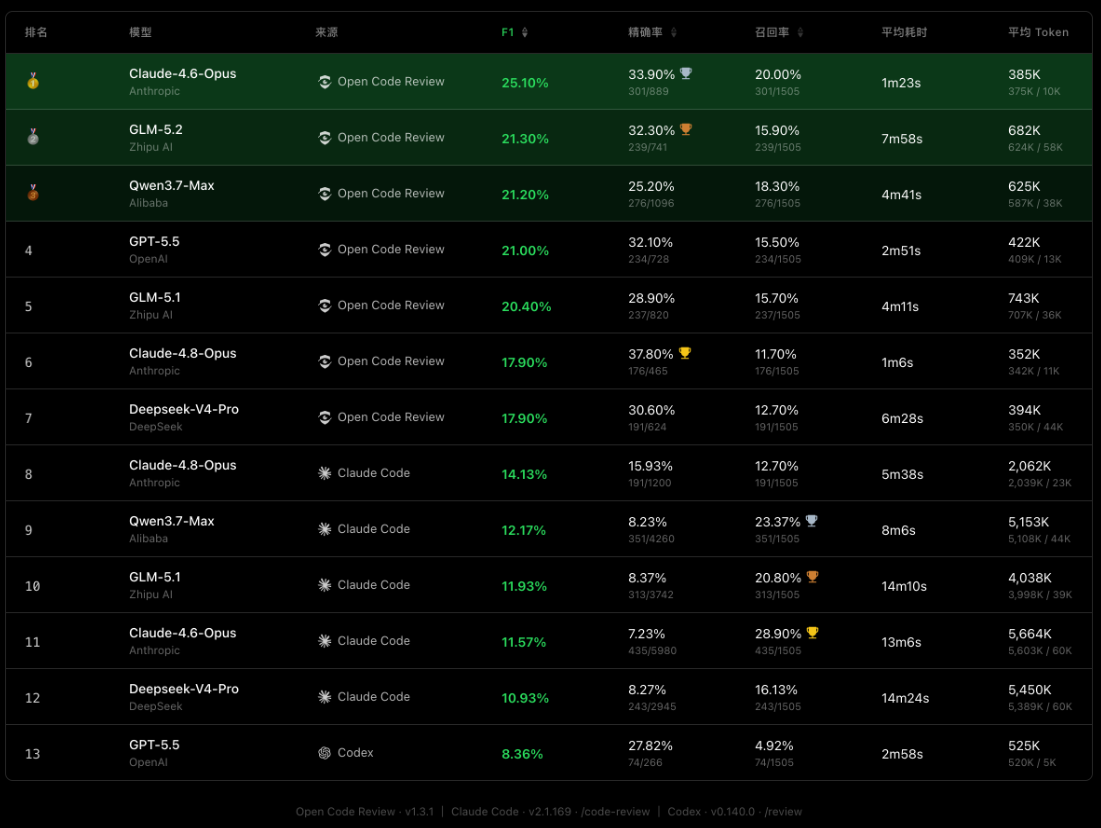Click rank number 4
The height and width of the screenshot is (828, 1101).
point(29,251)
